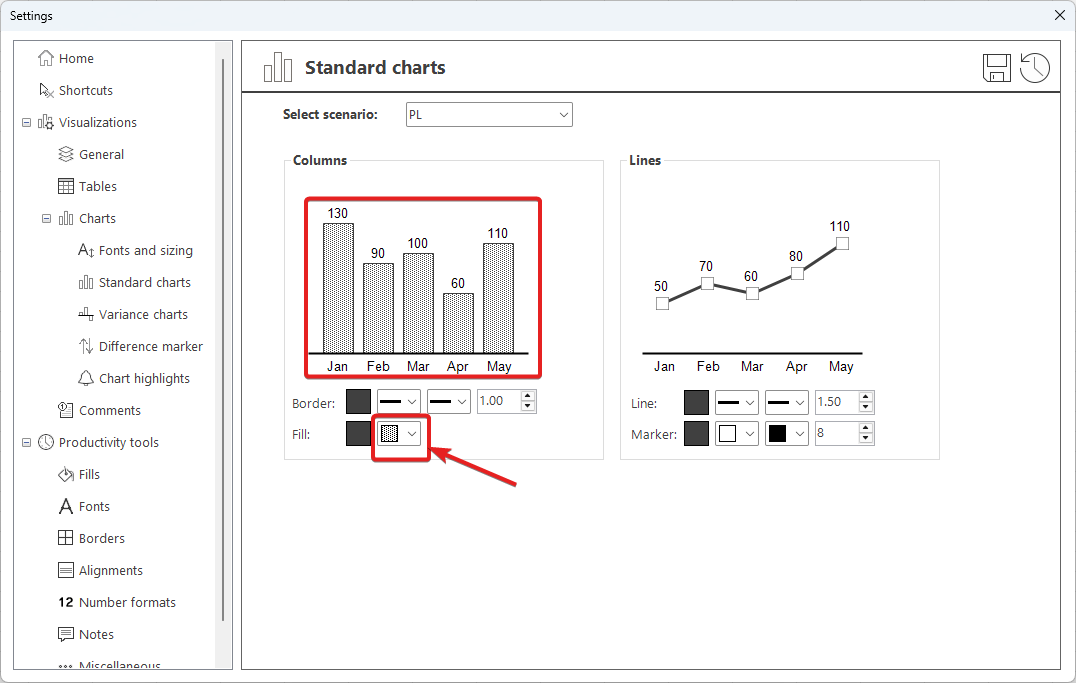
Task: Collapse the Visualizations tree node
Action: (26, 122)
